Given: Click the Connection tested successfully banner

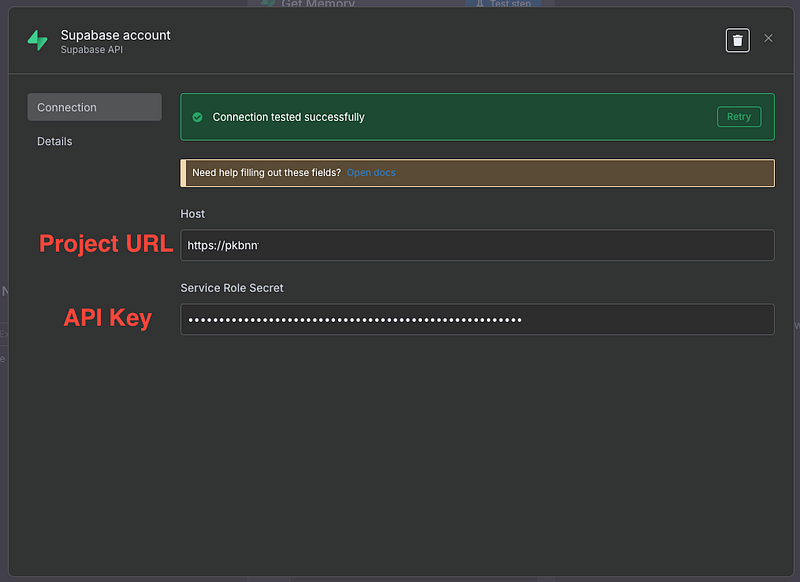Looking at the screenshot, I should coord(450,117).
